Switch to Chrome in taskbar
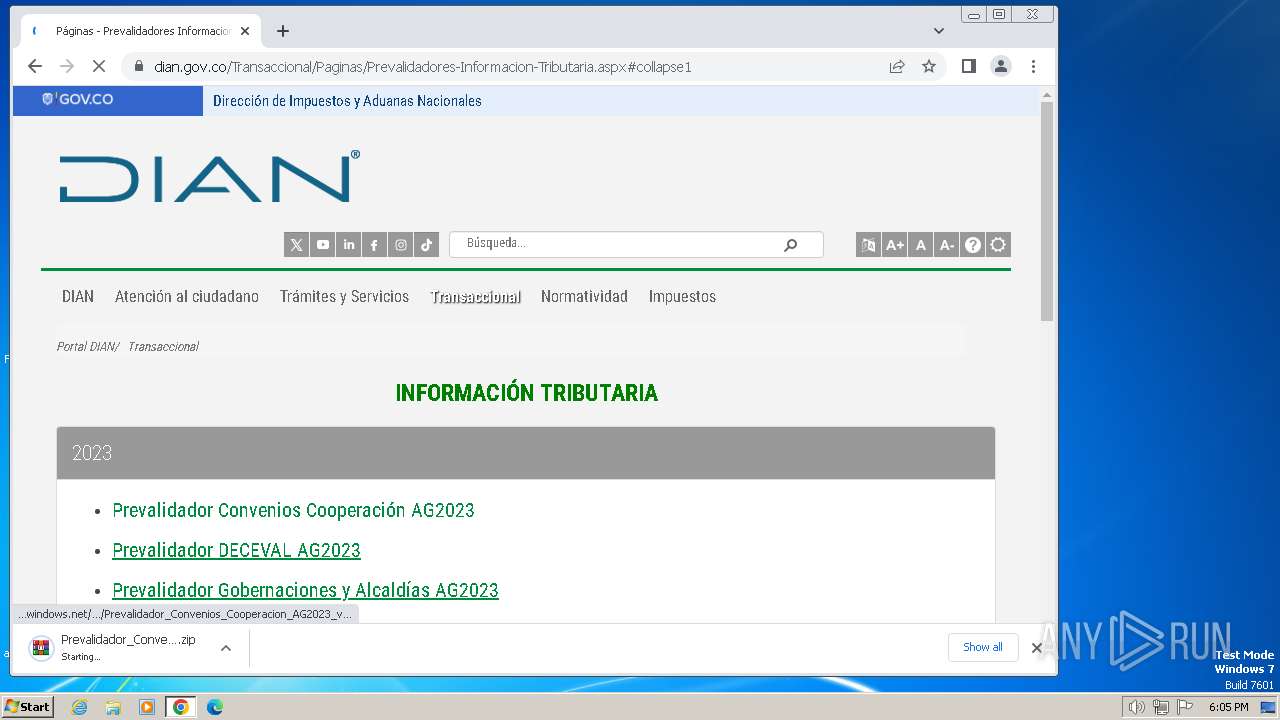The image size is (1280, 720). coord(181,707)
